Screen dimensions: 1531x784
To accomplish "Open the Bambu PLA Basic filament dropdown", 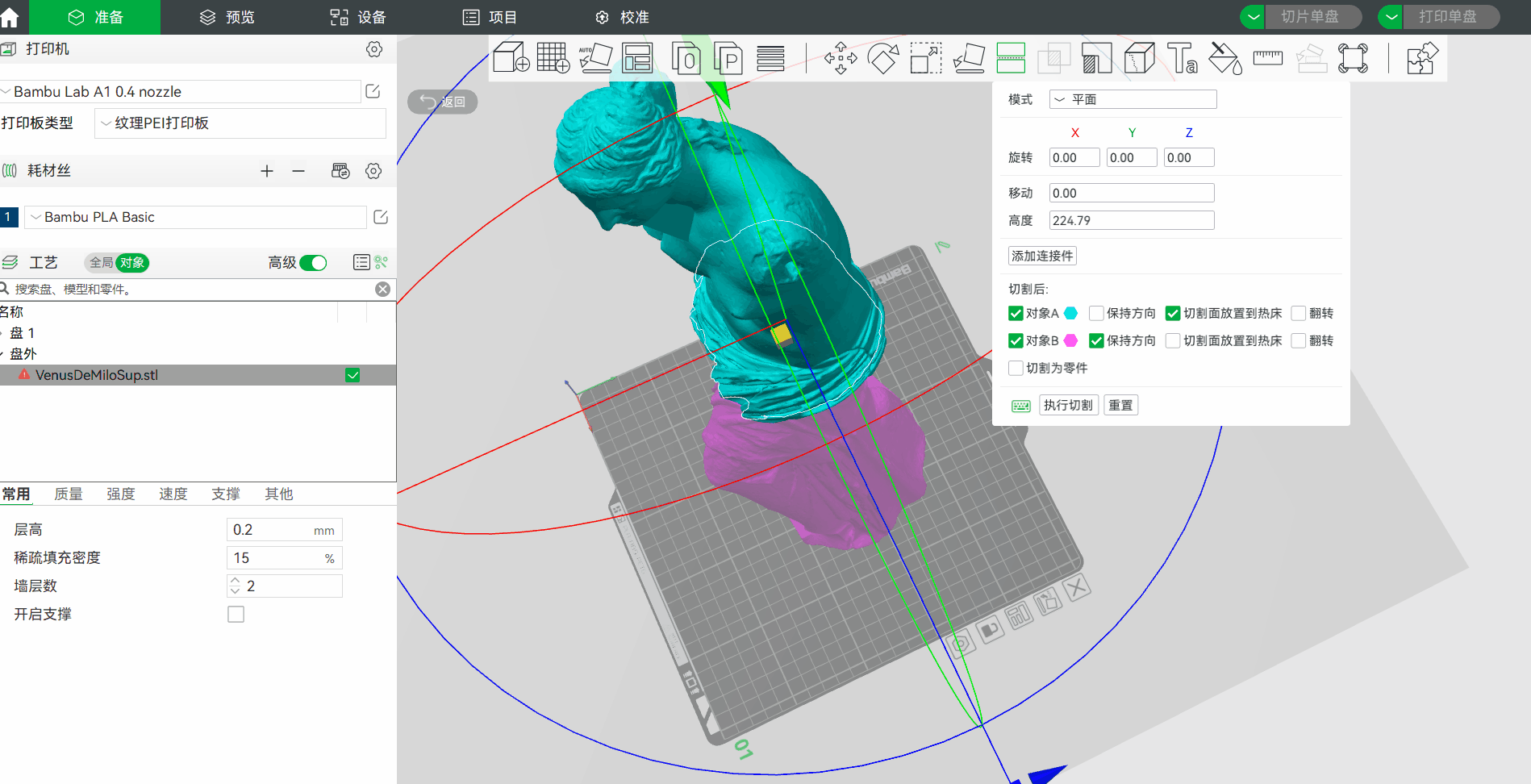I will point(196,217).
